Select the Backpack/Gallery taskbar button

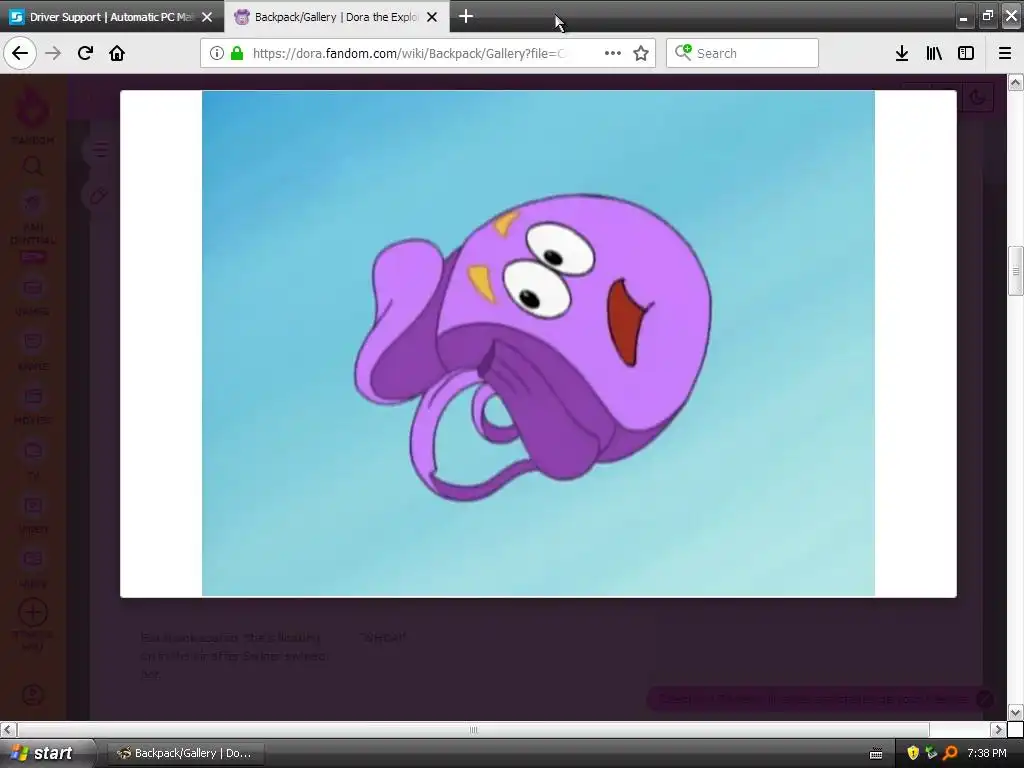point(184,753)
